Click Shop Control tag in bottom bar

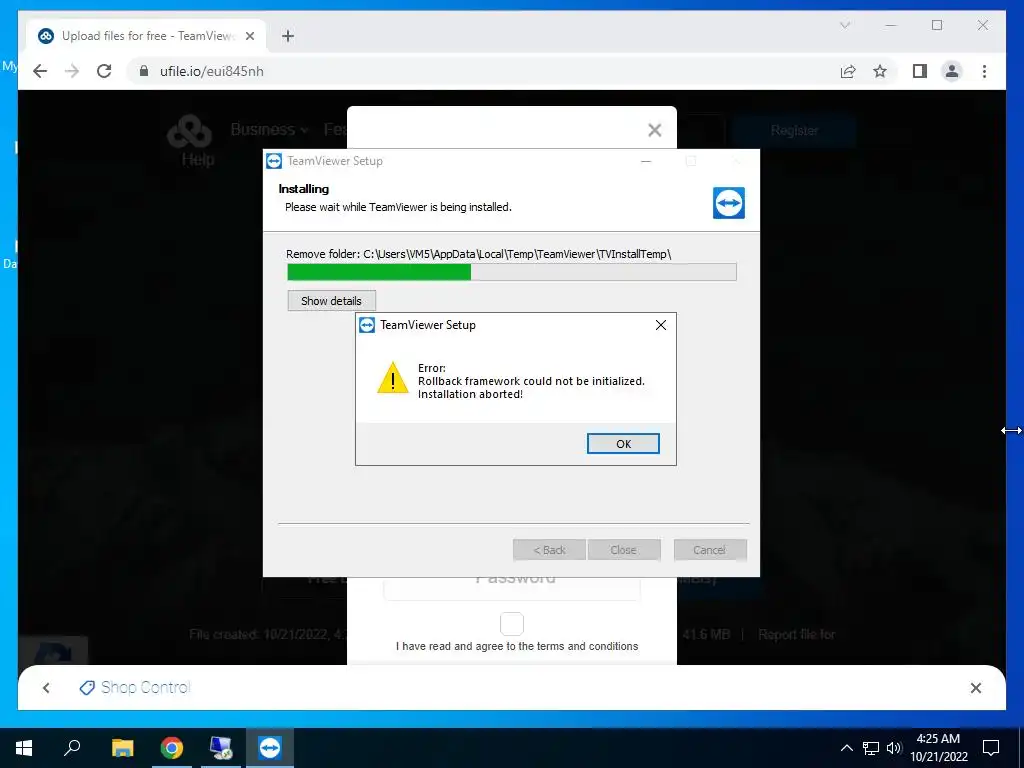pos(135,687)
